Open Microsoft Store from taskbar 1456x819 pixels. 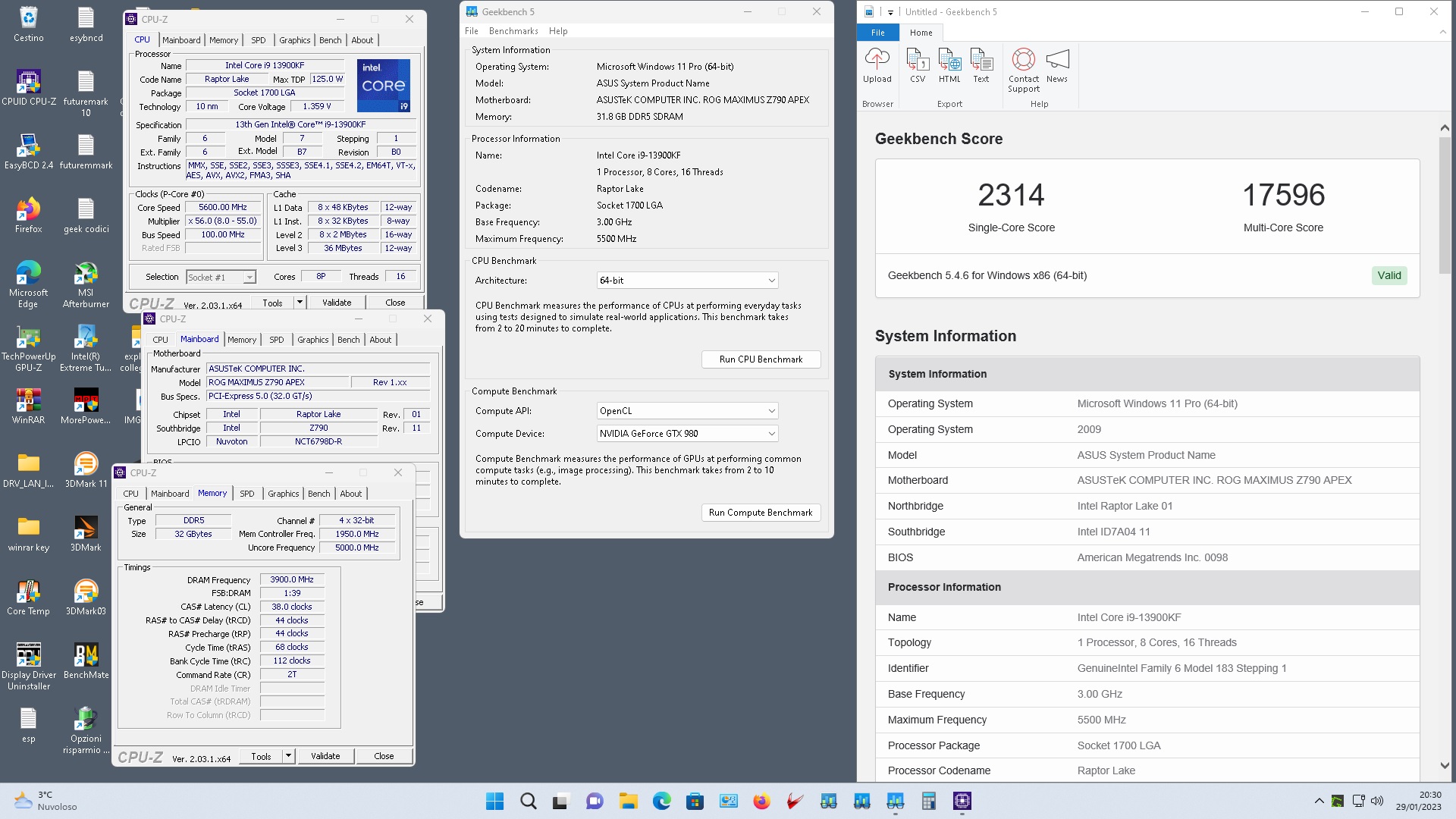695,801
